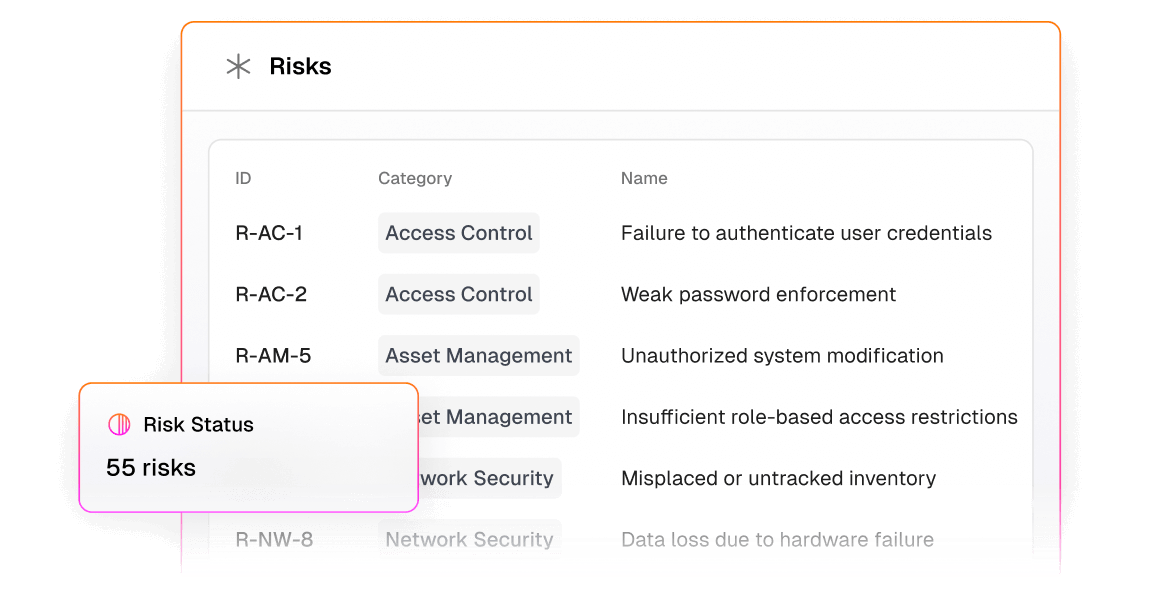Click the faded Network Security tag for R-NW-8
Image resolution: width=1174 pixels, height=600 pixels.
(x=469, y=539)
